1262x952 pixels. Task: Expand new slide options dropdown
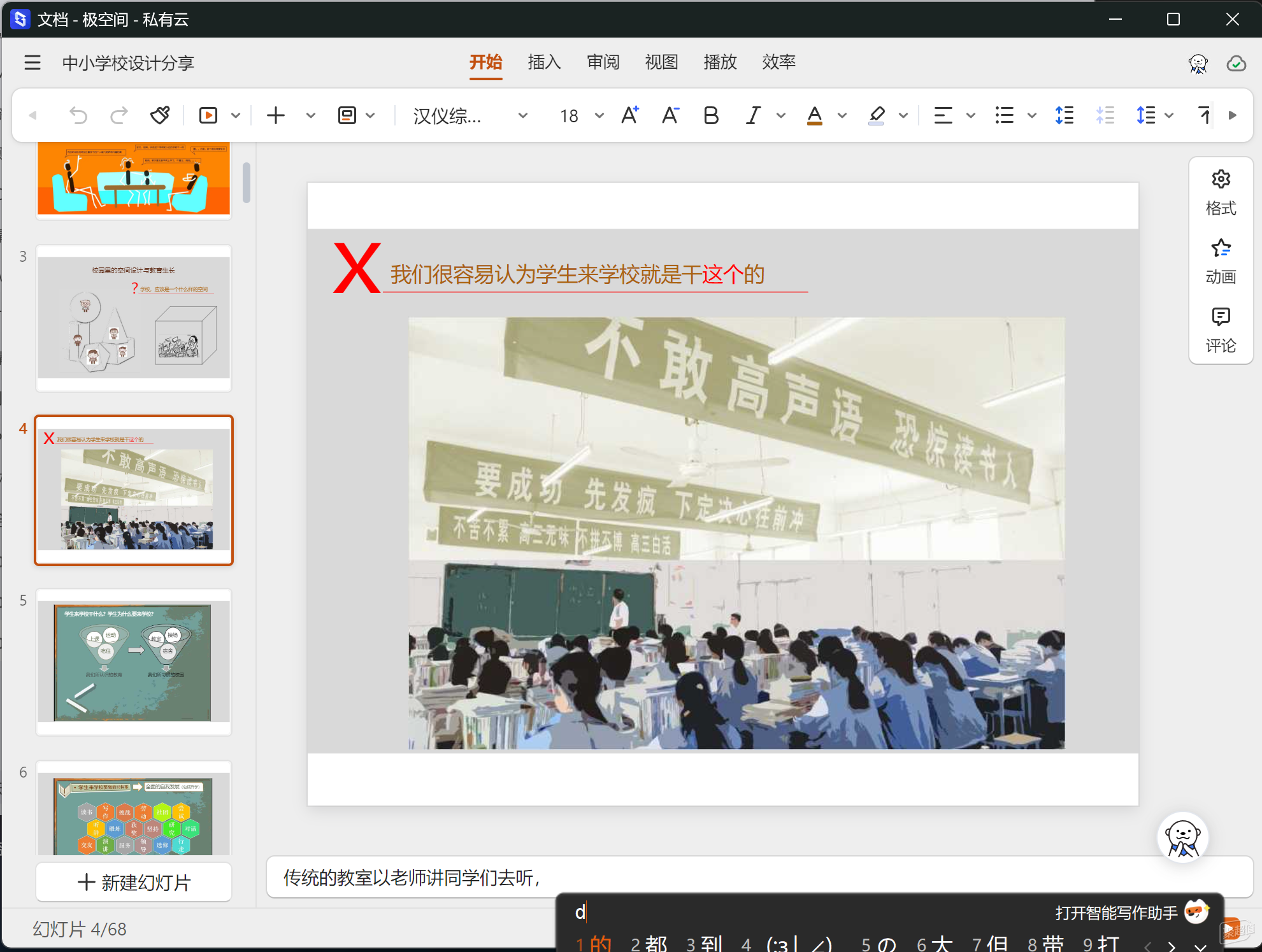pos(311,116)
